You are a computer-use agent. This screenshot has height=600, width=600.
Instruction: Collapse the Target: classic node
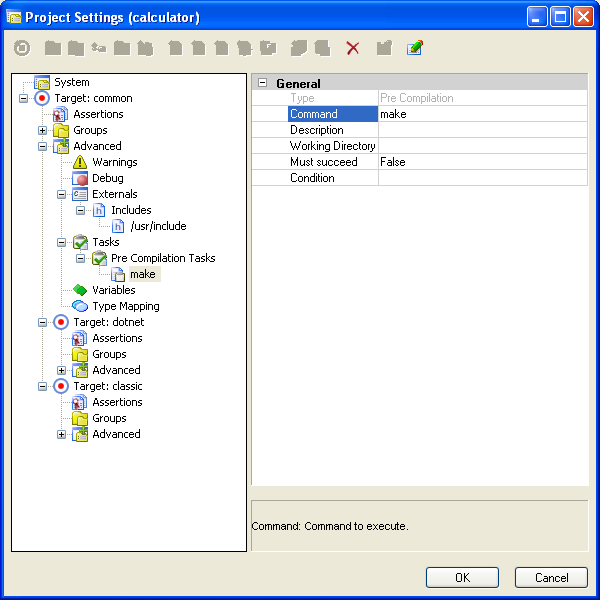(42, 386)
